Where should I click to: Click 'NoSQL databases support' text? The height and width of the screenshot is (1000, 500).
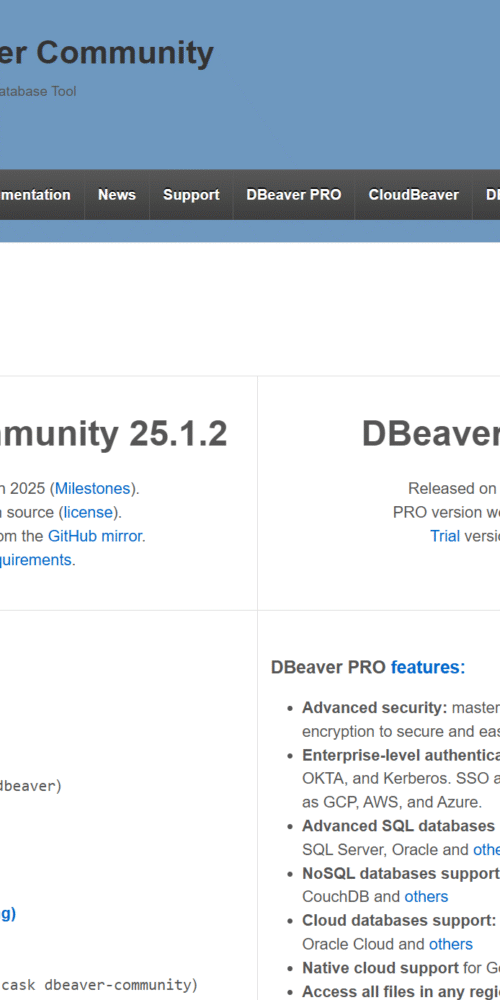coord(401,873)
